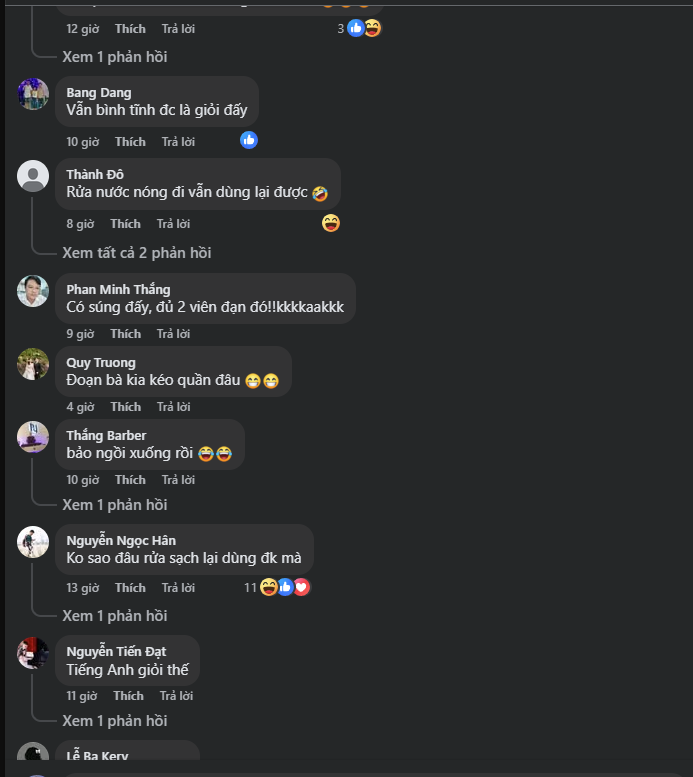Screen dimensions: 693x777
Task: Toggle Thích on Quy Truong's comment
Action: [x=126, y=407]
